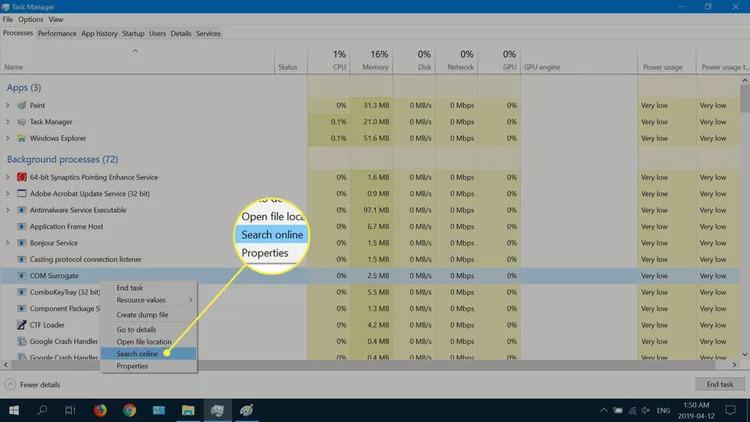Open the Options menu
Screen dimensions: 750x422
[31, 20]
